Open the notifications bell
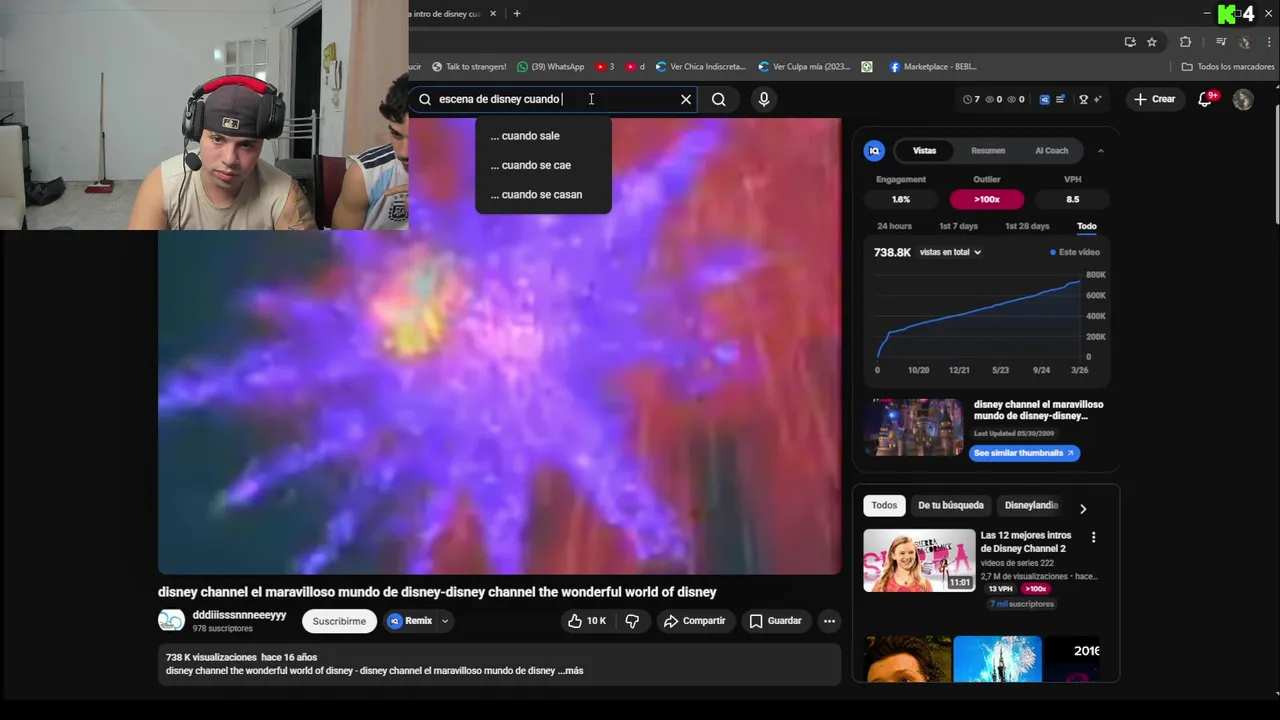The height and width of the screenshot is (720, 1280). point(1205,99)
